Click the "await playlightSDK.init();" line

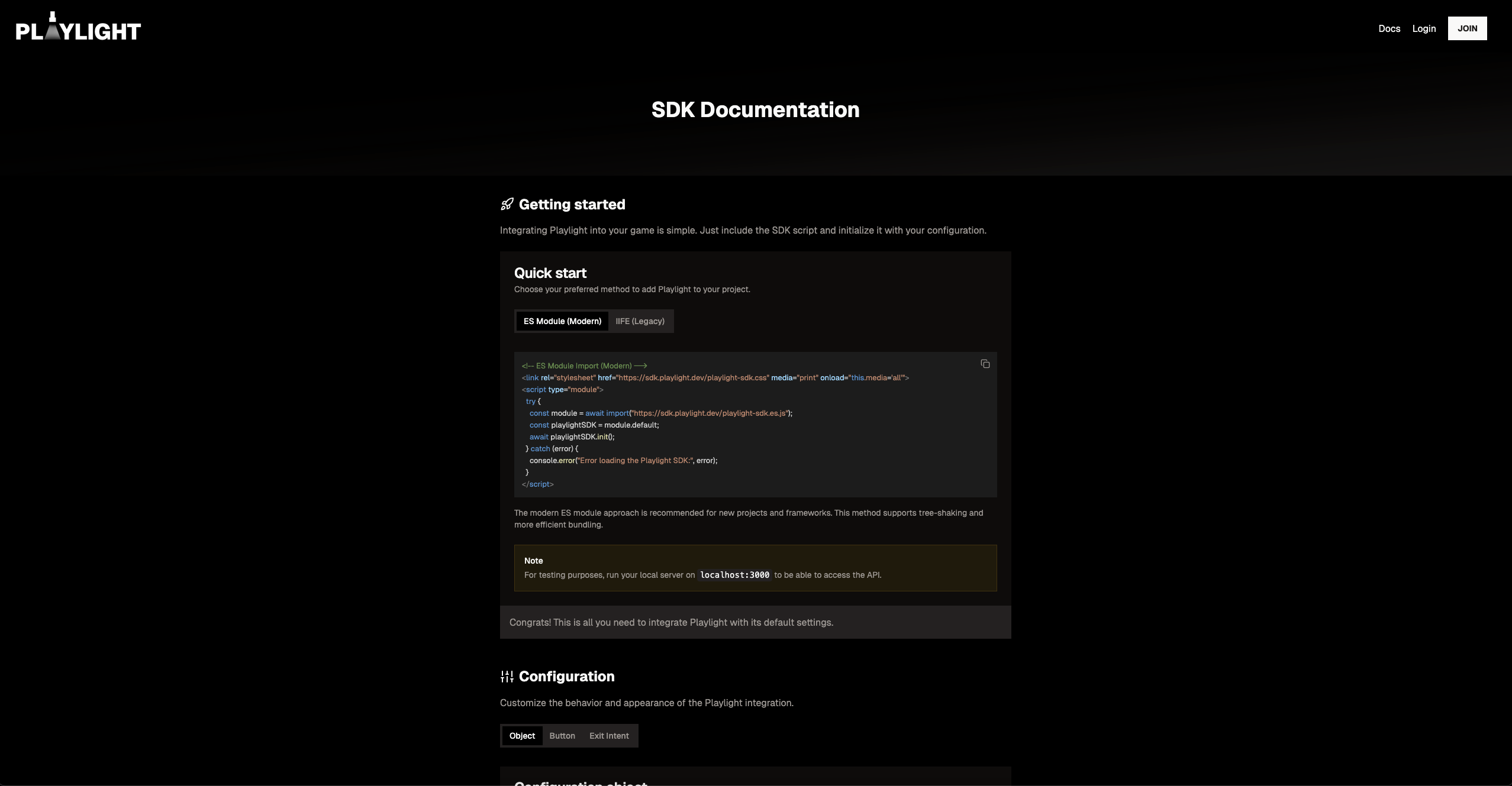(x=572, y=436)
